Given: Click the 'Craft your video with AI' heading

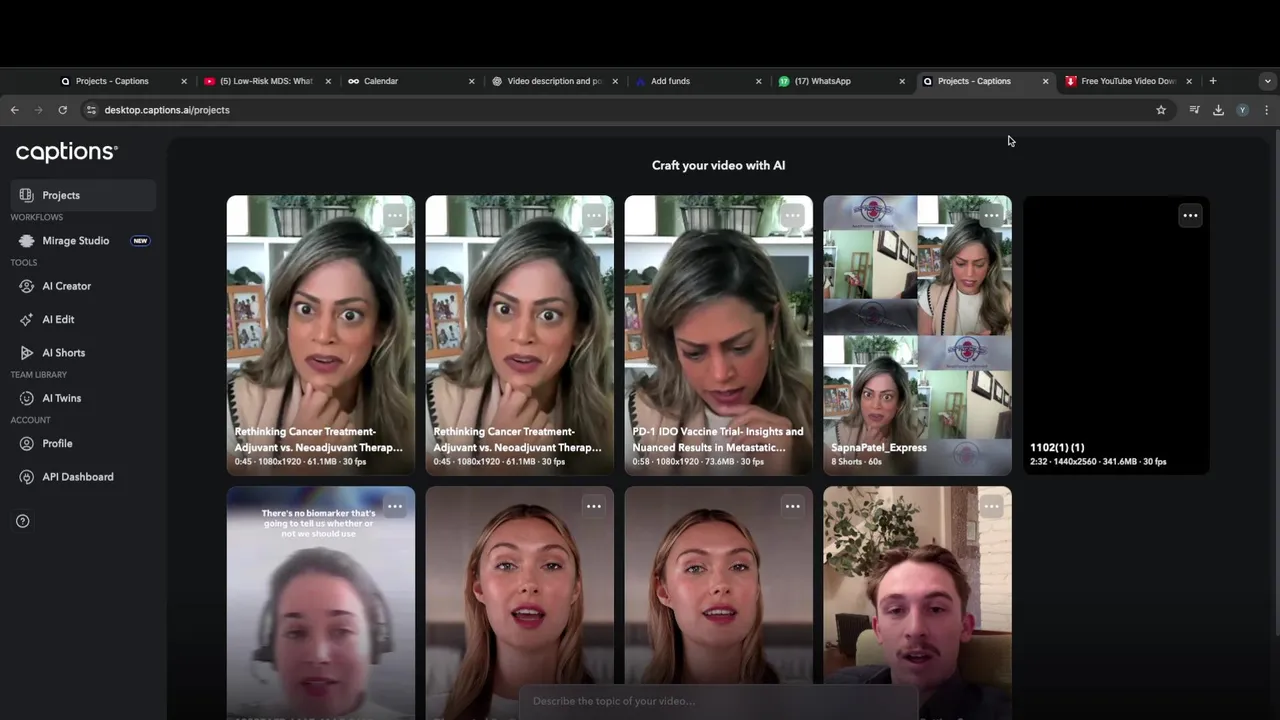Looking at the screenshot, I should pos(718,165).
